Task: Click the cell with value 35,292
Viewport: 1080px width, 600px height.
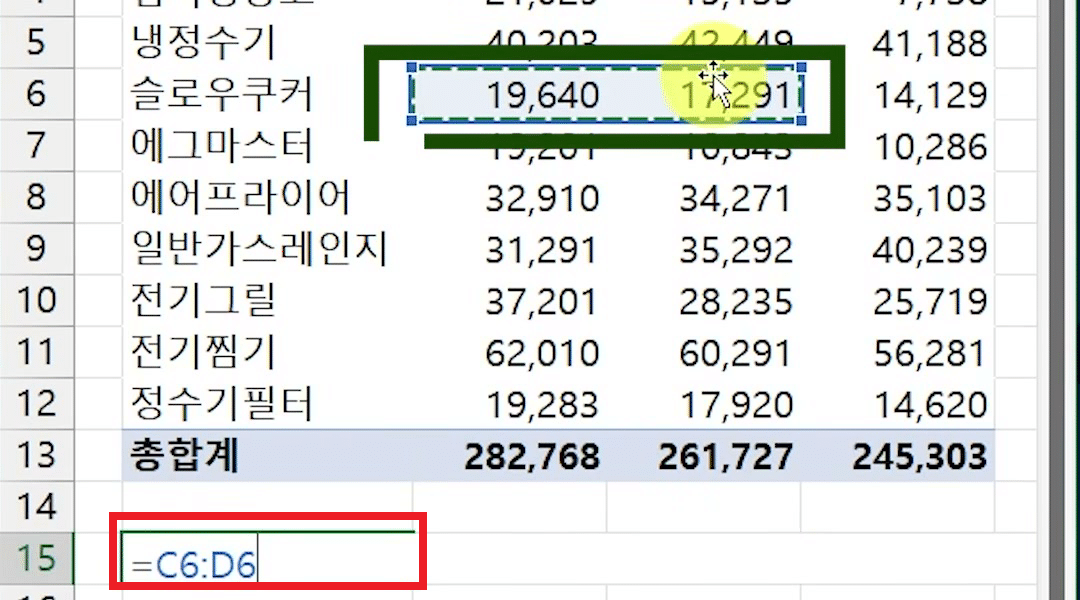Action: [704, 249]
